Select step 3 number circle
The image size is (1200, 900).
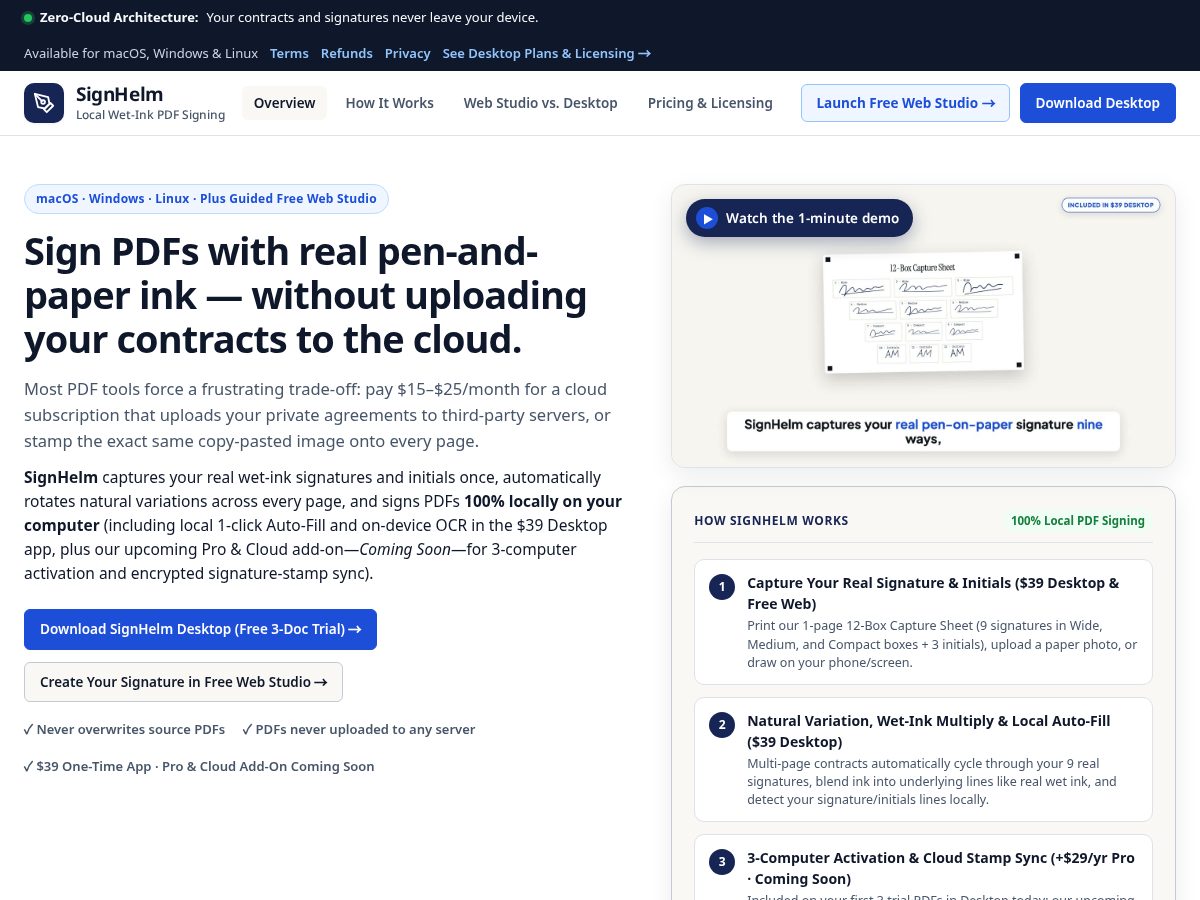pyautogui.click(x=722, y=862)
